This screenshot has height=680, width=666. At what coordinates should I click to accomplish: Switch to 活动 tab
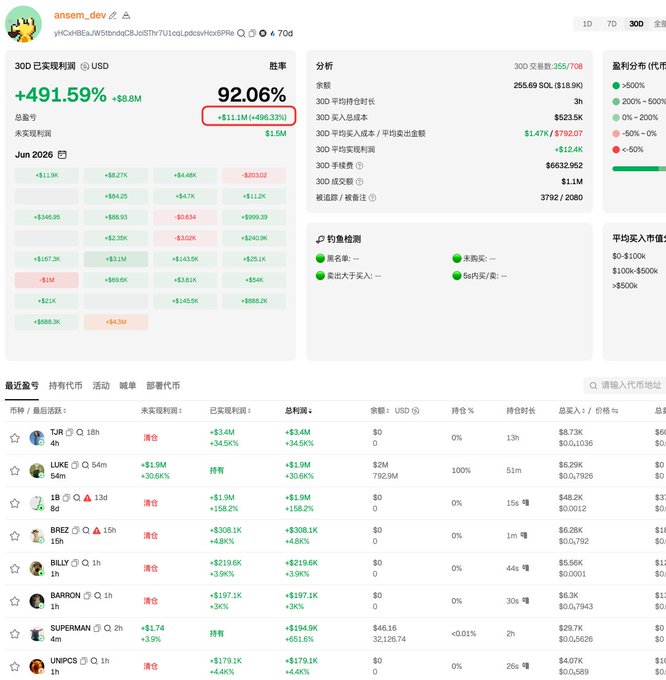101,386
